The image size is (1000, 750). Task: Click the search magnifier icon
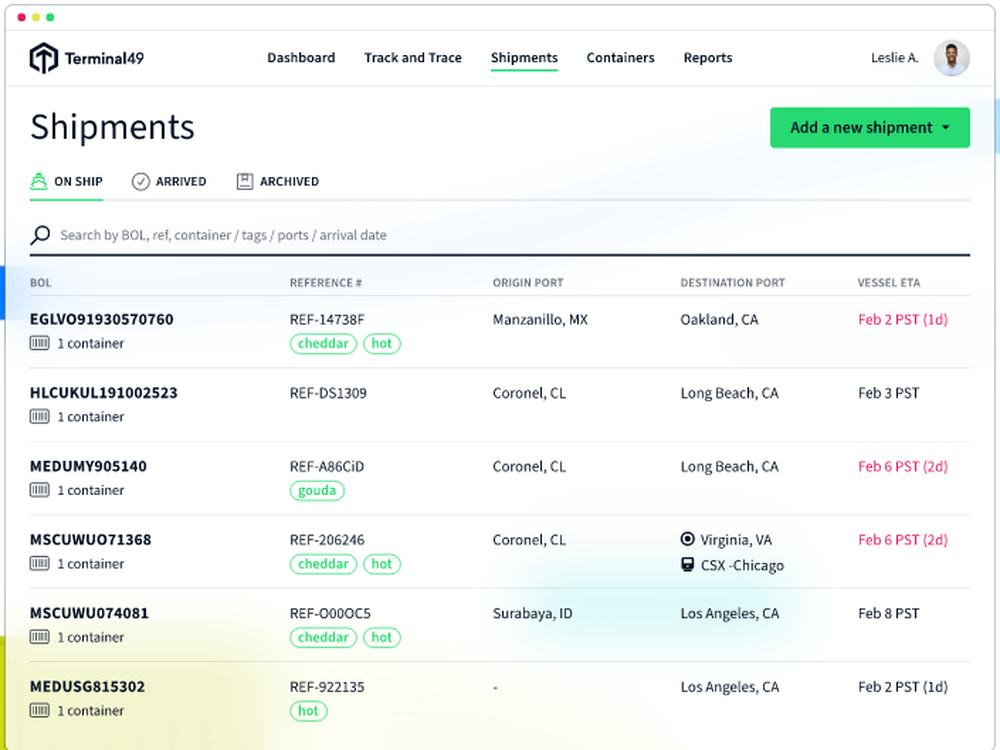coord(40,235)
